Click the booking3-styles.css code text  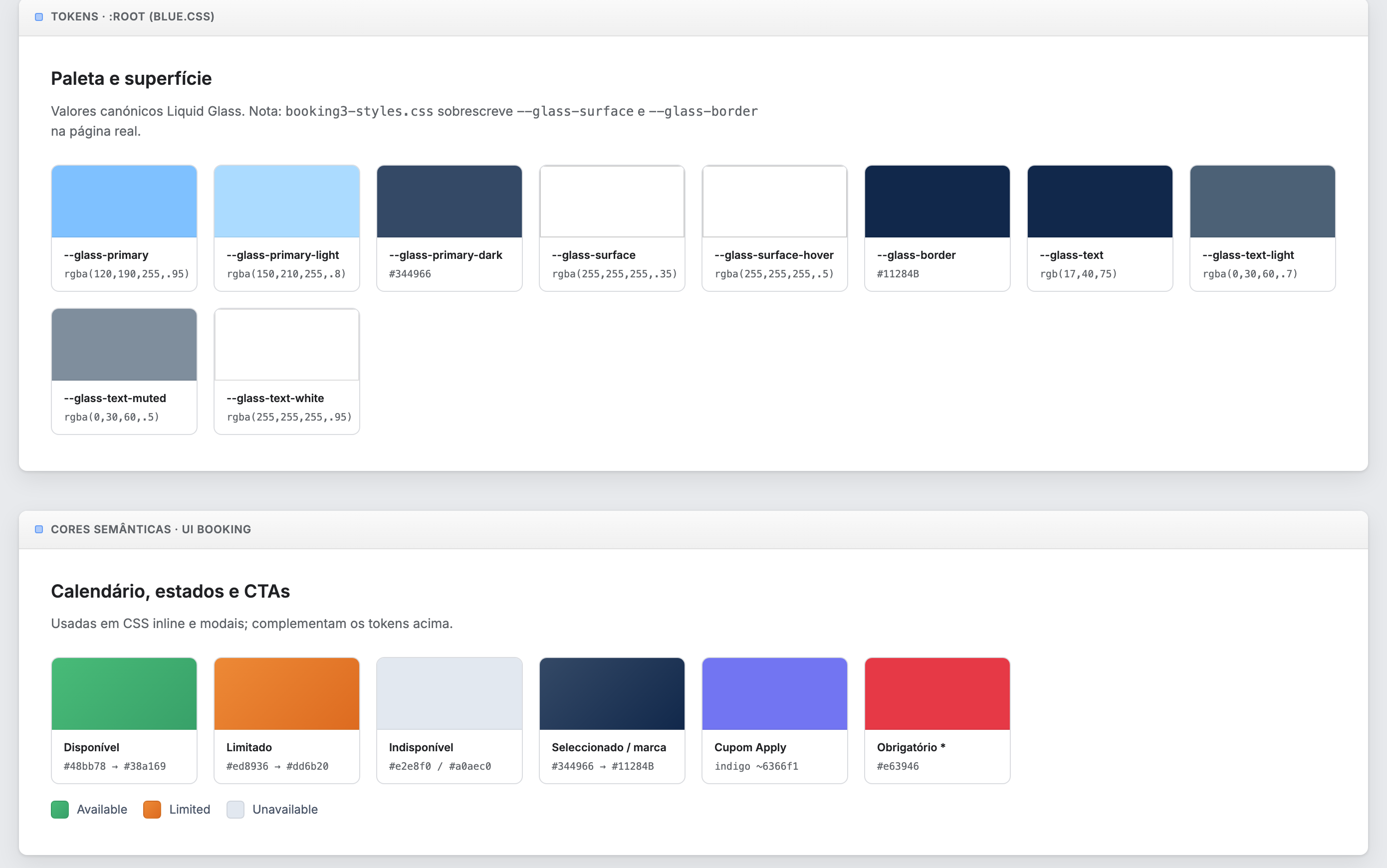pos(359,111)
